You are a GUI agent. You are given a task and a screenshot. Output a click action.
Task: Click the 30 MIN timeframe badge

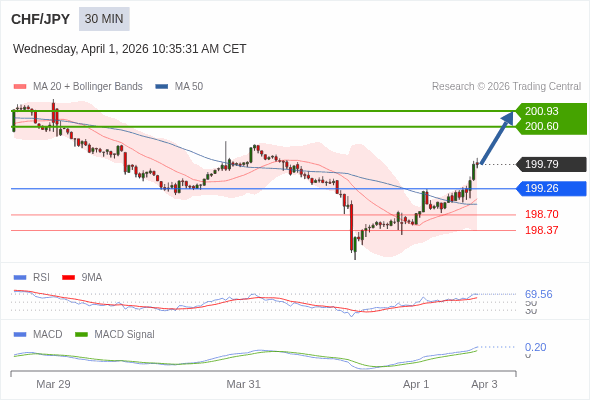[104, 19]
